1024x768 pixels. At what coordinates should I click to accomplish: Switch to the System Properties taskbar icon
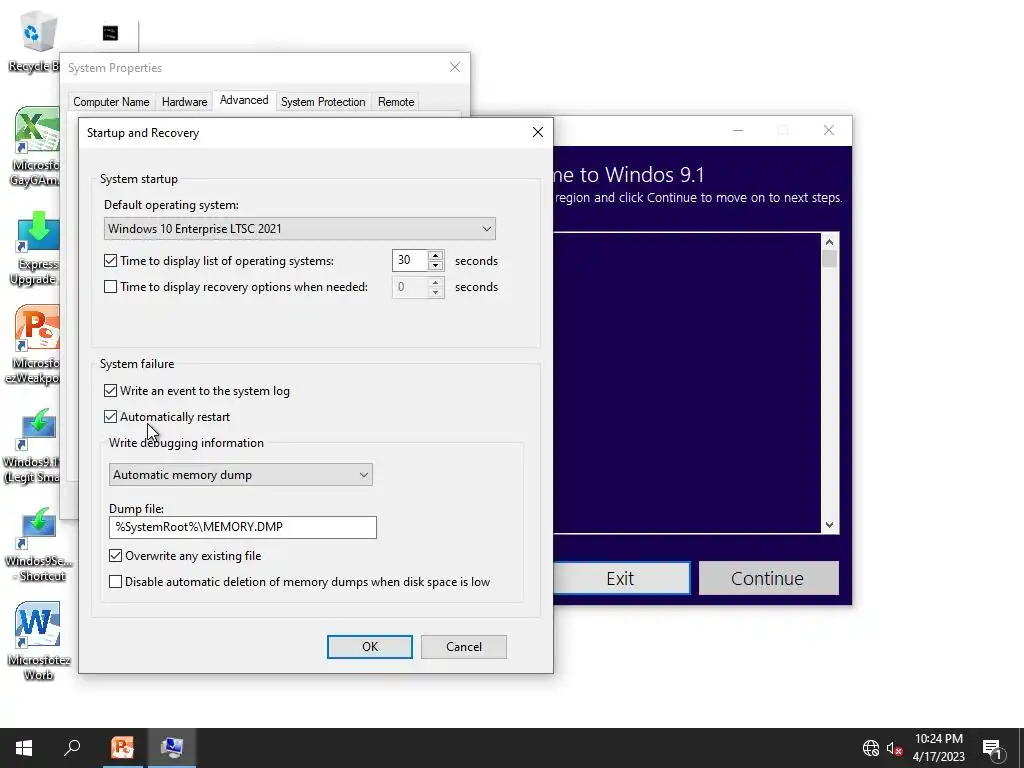point(172,748)
